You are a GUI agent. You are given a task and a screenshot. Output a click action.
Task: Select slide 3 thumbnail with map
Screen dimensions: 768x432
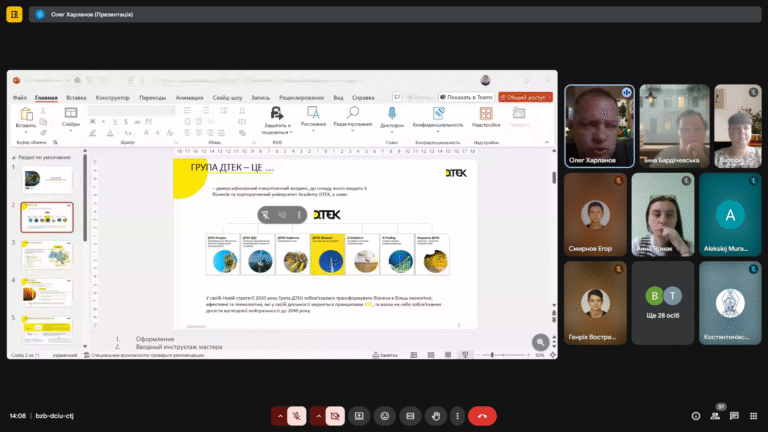pos(47,255)
